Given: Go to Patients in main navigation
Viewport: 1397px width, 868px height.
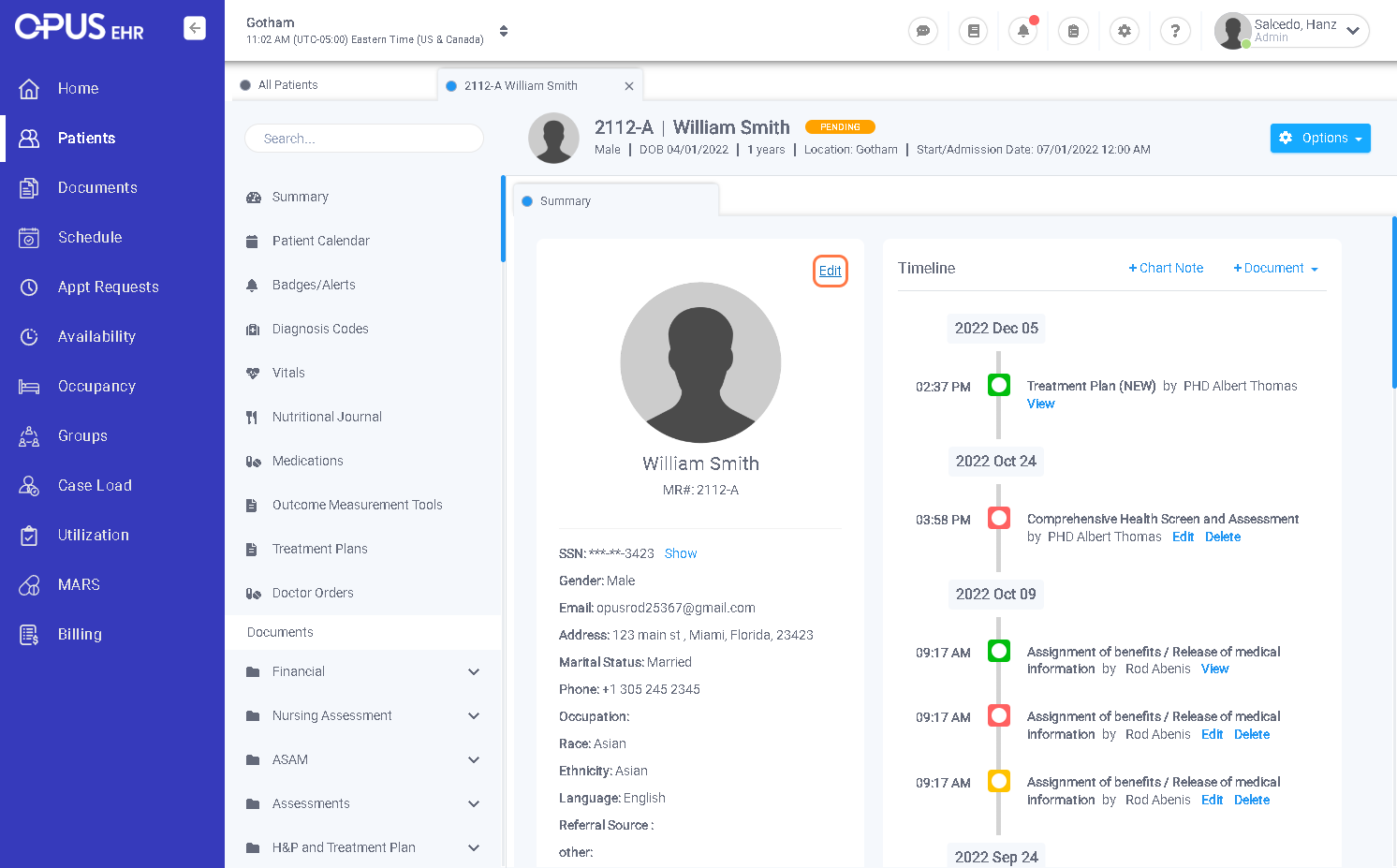Looking at the screenshot, I should [x=86, y=138].
